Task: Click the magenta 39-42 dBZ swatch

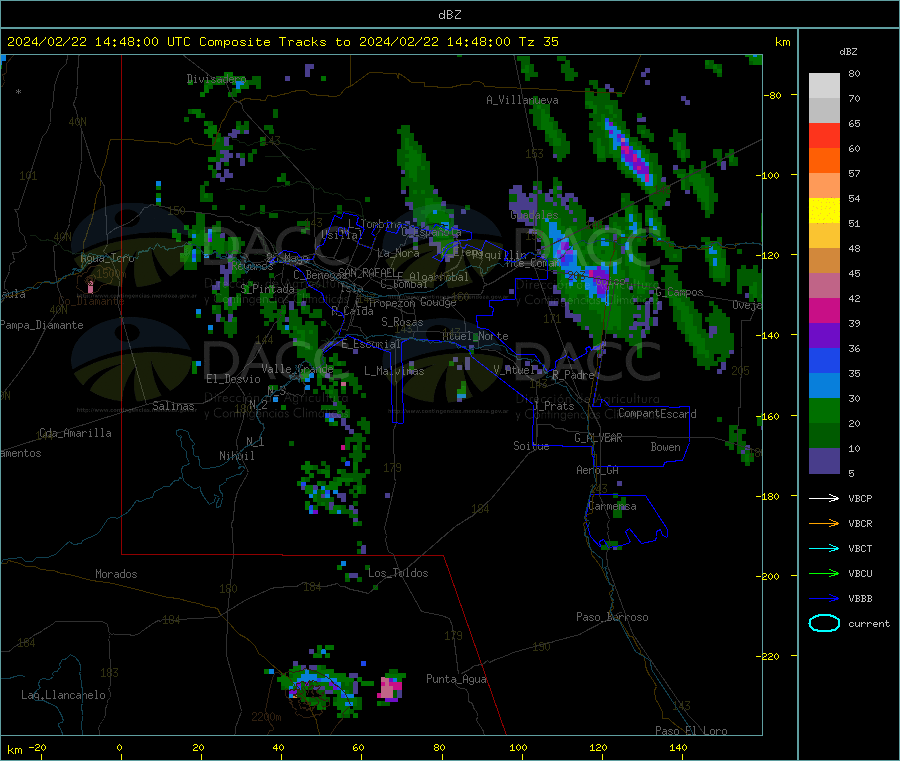Action: (824, 311)
